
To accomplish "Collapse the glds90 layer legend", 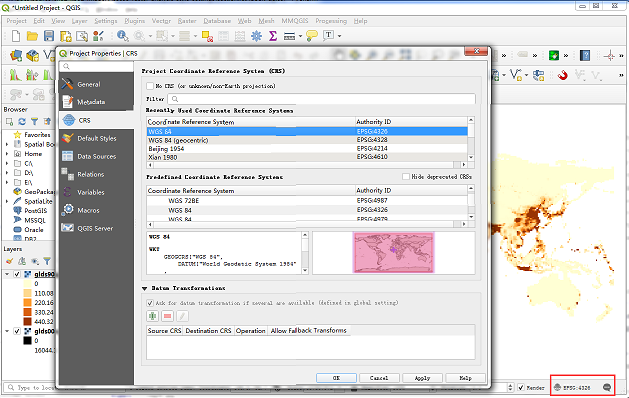I will [x=7, y=274].
